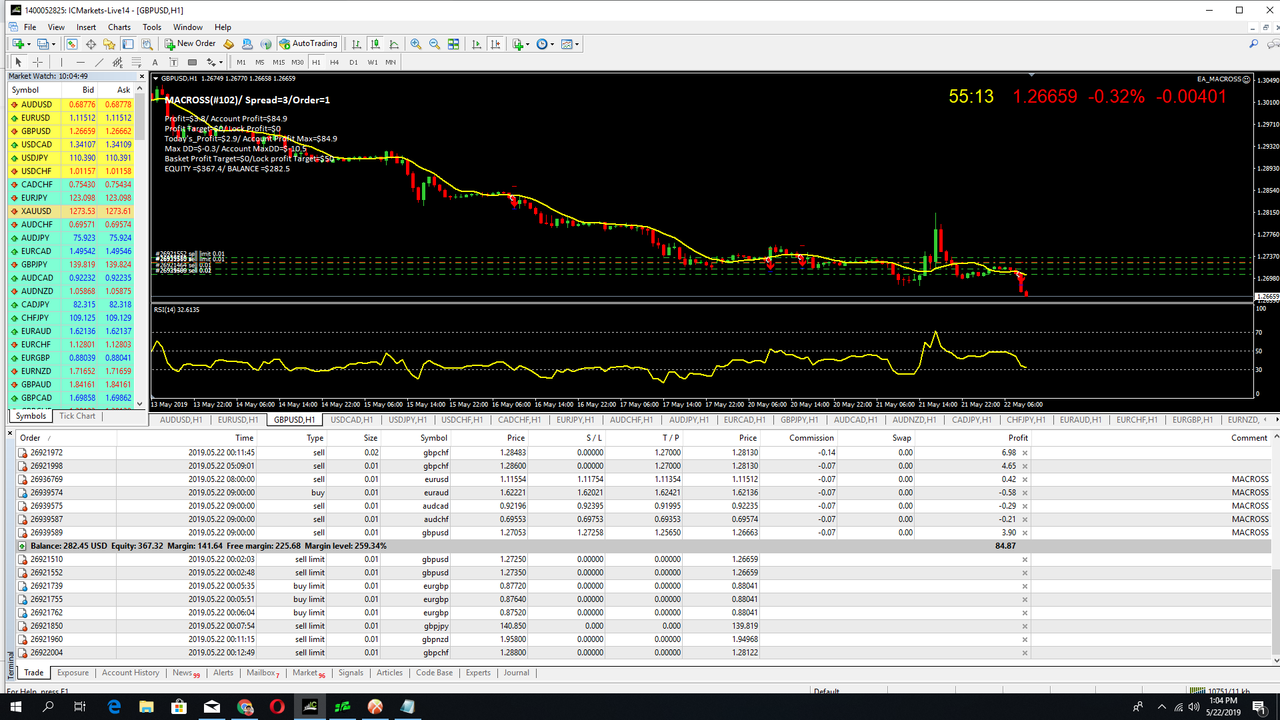Image resolution: width=1280 pixels, height=720 pixels.
Task: Open the indicators list dropdown
Action: pos(520,44)
